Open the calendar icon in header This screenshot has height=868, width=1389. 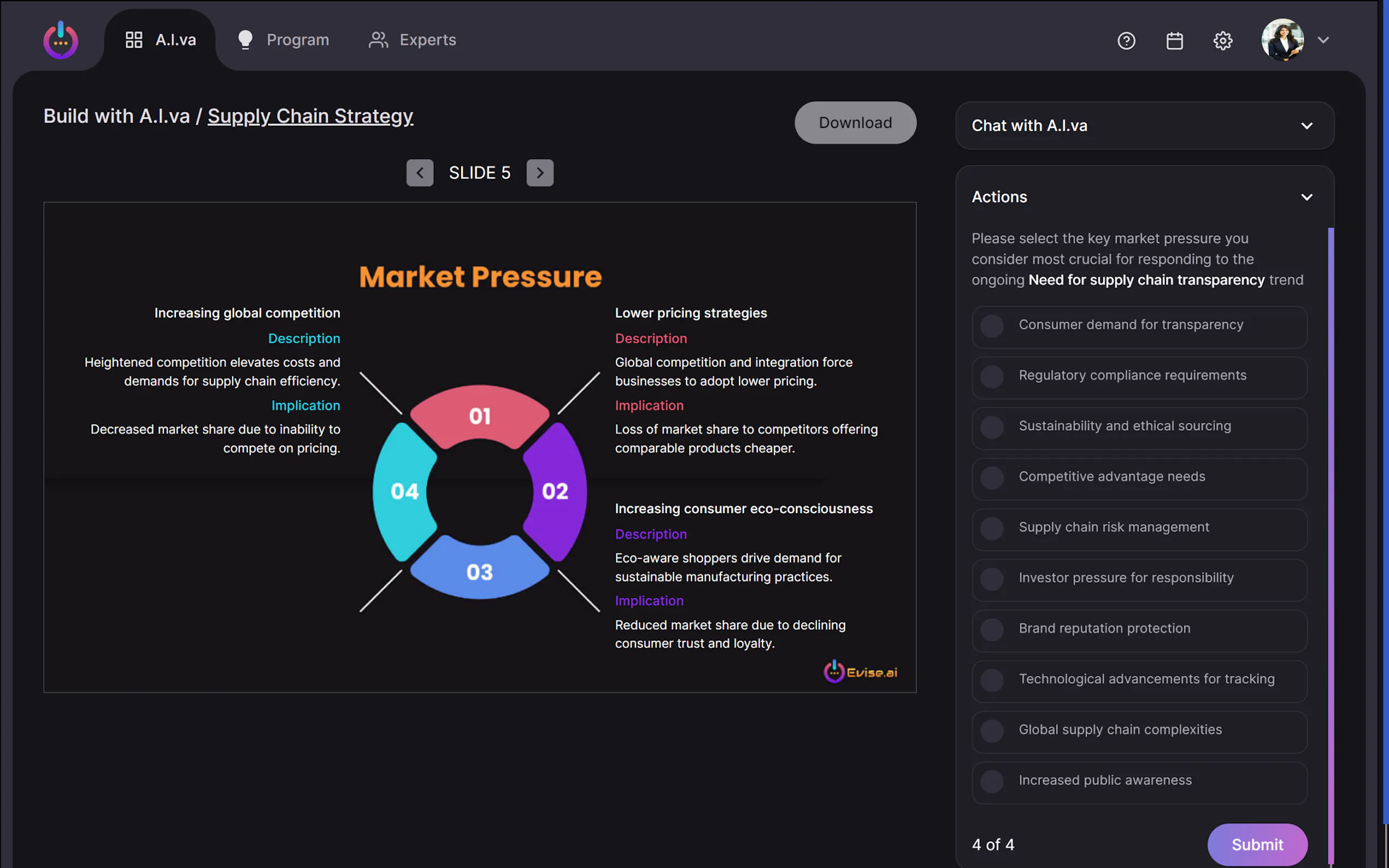pyautogui.click(x=1174, y=41)
